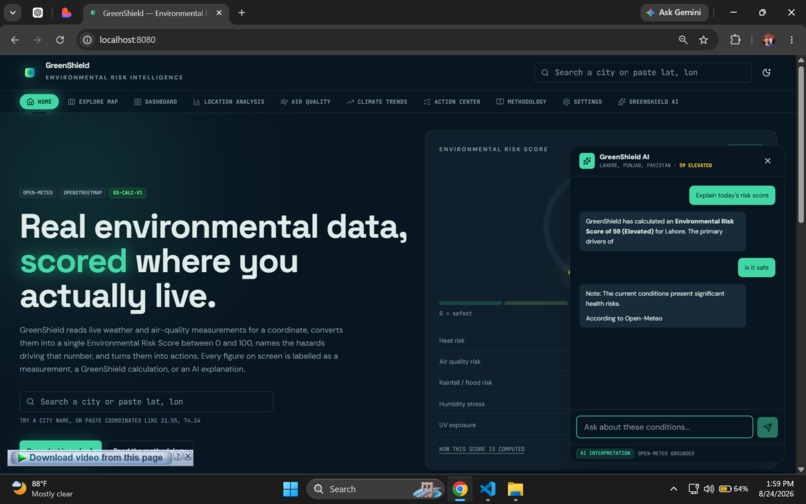
Task: Click the Ask Gemini button
Action: click(674, 12)
